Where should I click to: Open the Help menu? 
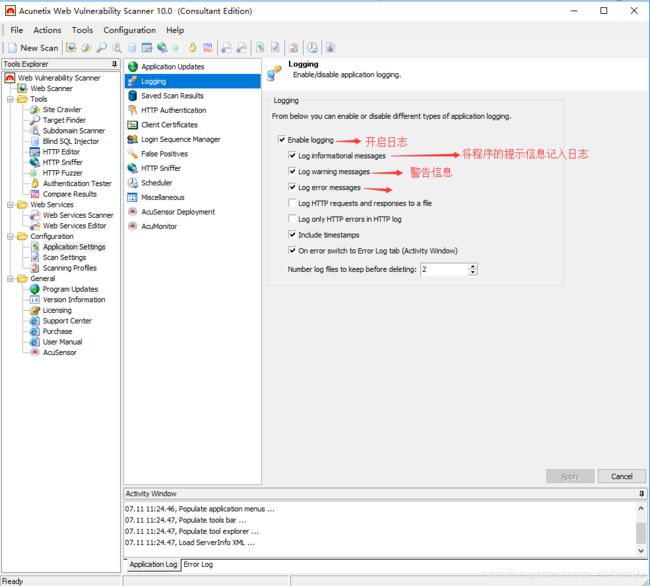pos(175,30)
